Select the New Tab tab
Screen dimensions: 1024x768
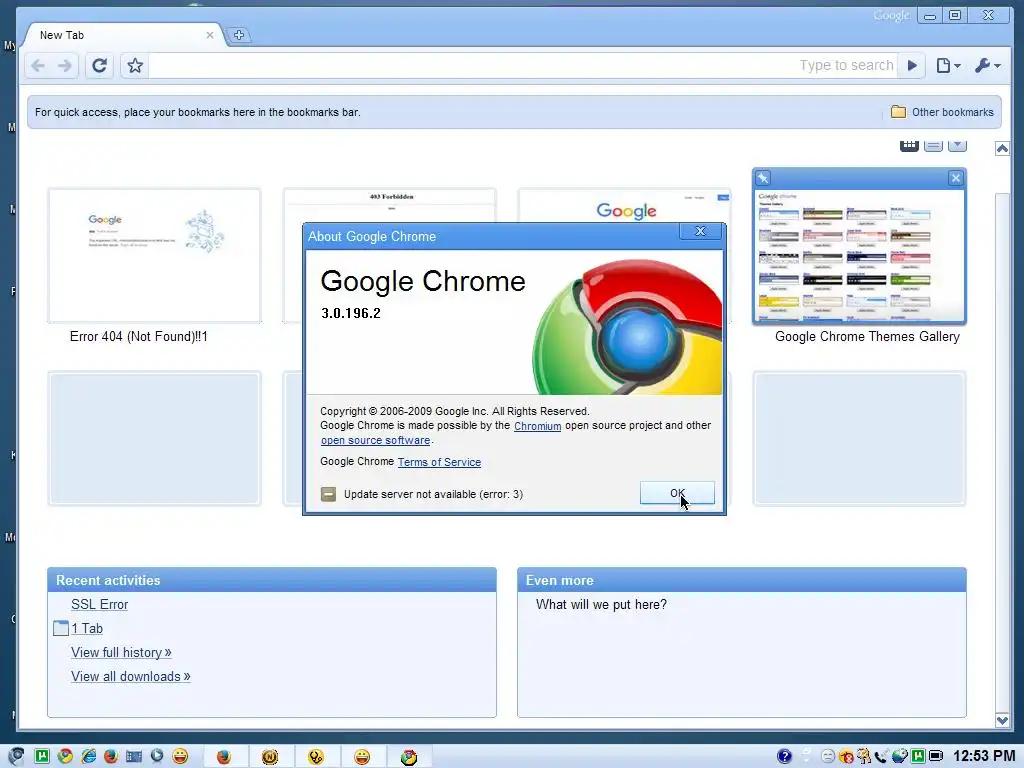(x=124, y=35)
